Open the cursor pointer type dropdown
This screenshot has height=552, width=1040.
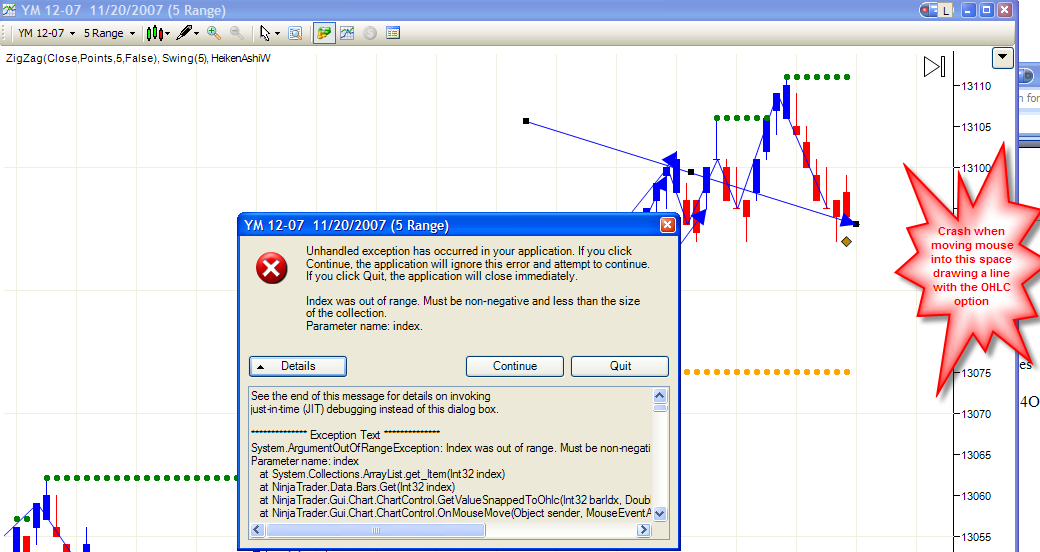point(269,33)
